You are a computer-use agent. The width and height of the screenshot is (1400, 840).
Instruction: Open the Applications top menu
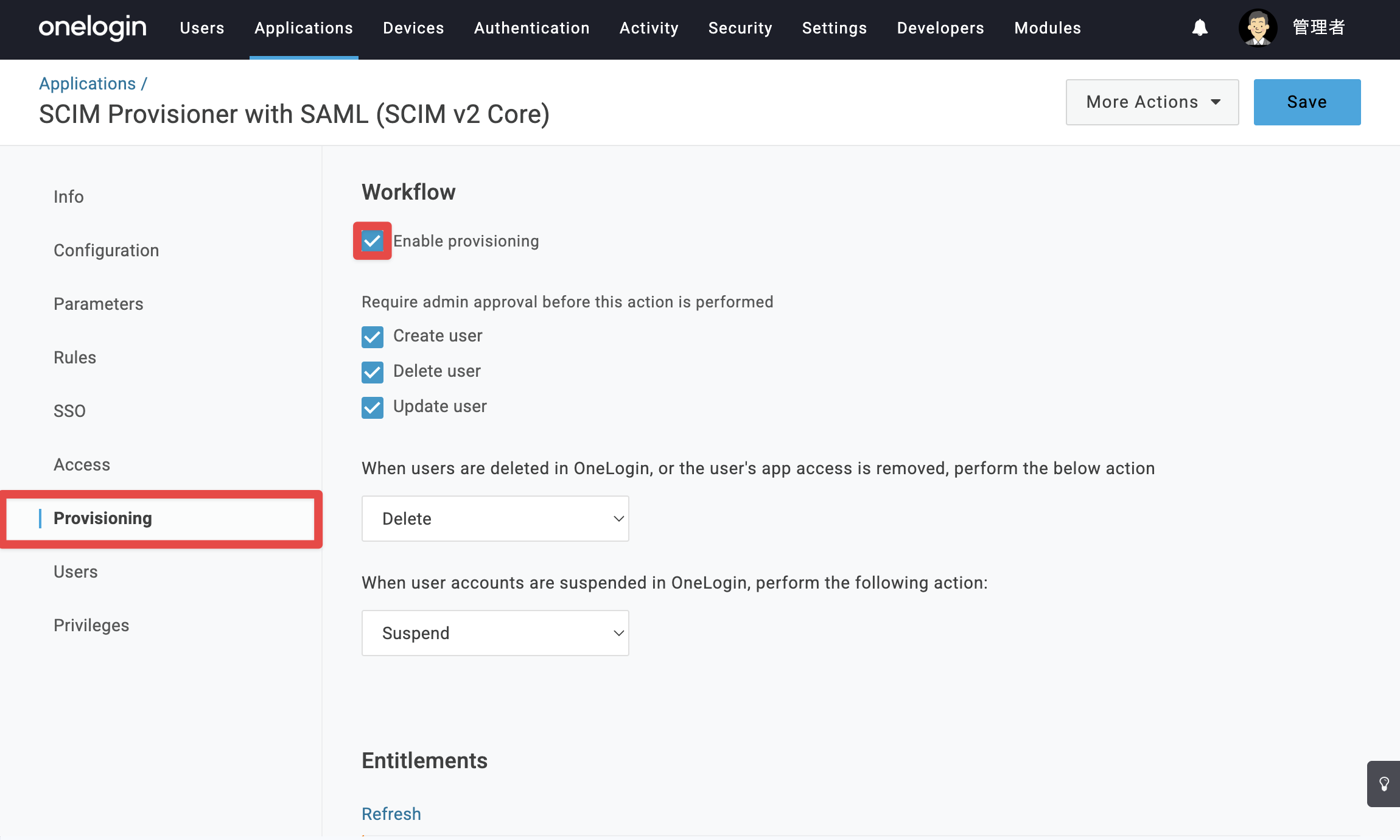click(304, 28)
